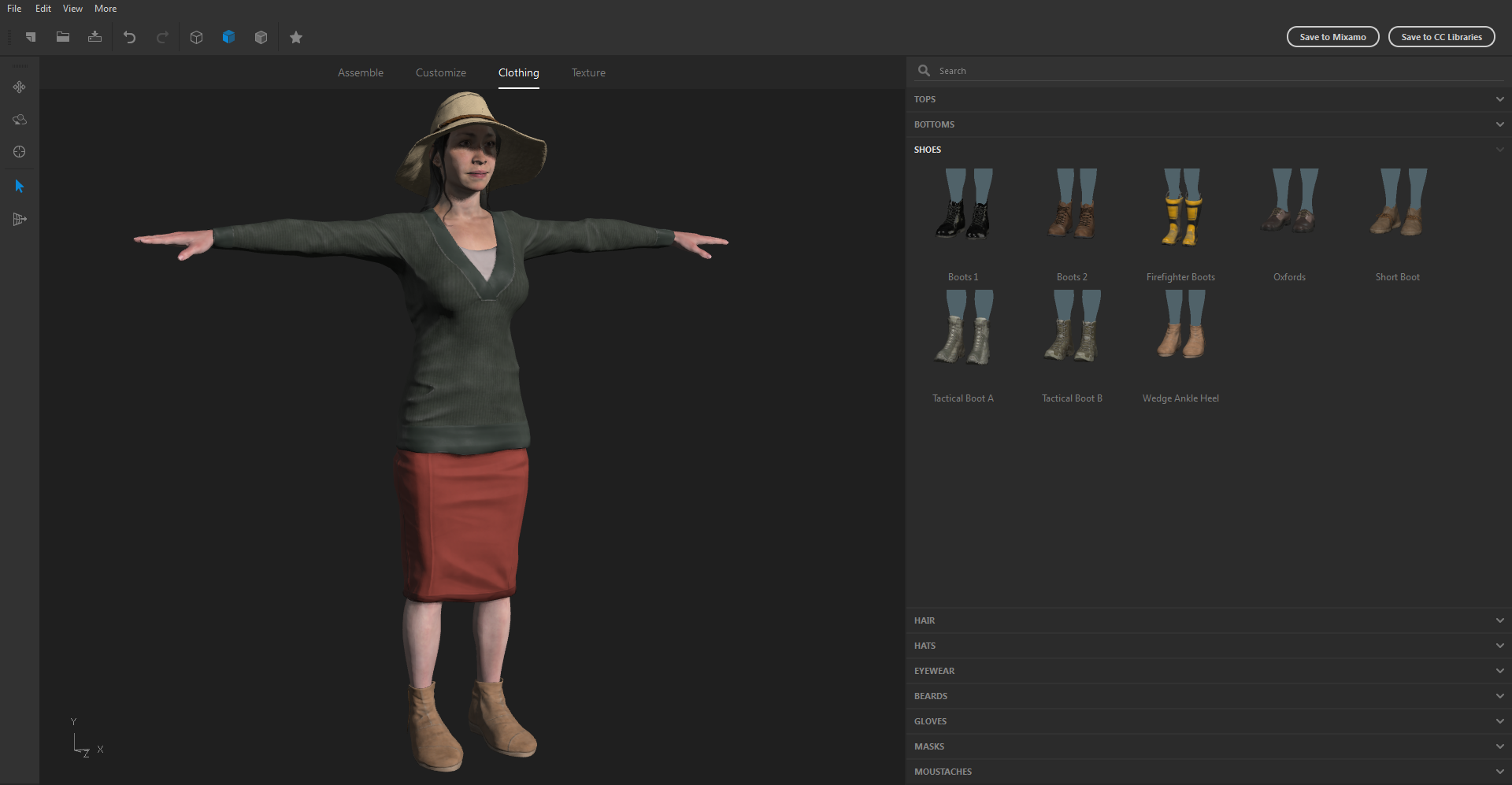Click the Save to CC Libraries button
The height and width of the screenshot is (785, 1512).
click(x=1442, y=36)
